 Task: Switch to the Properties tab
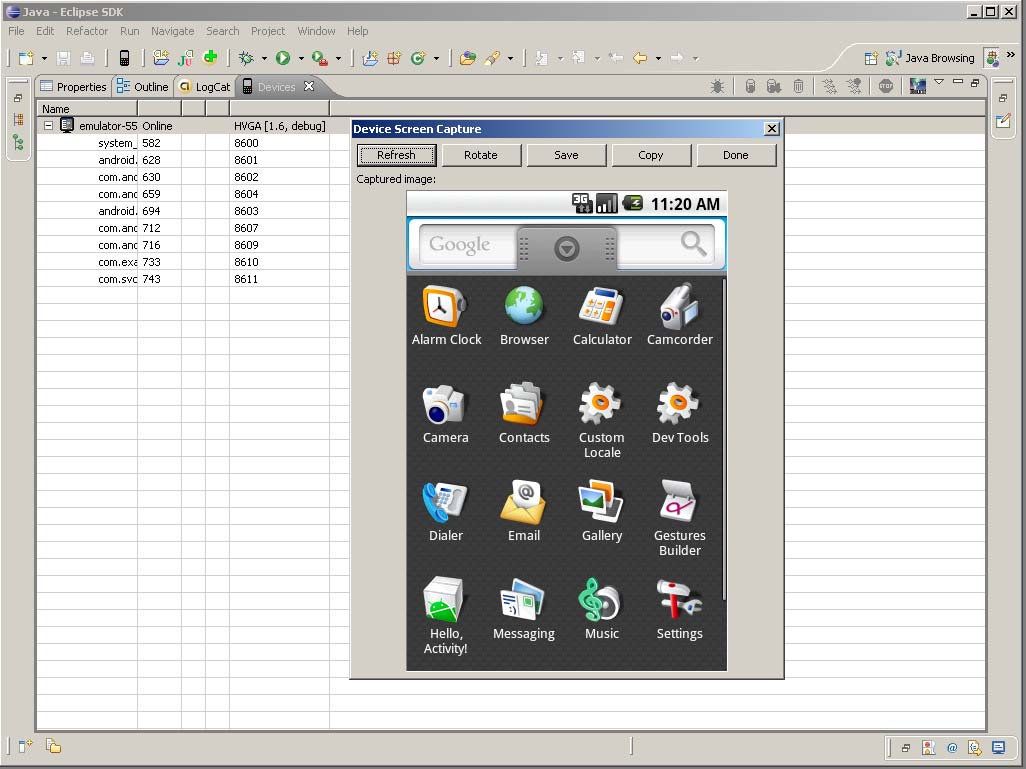pos(73,86)
